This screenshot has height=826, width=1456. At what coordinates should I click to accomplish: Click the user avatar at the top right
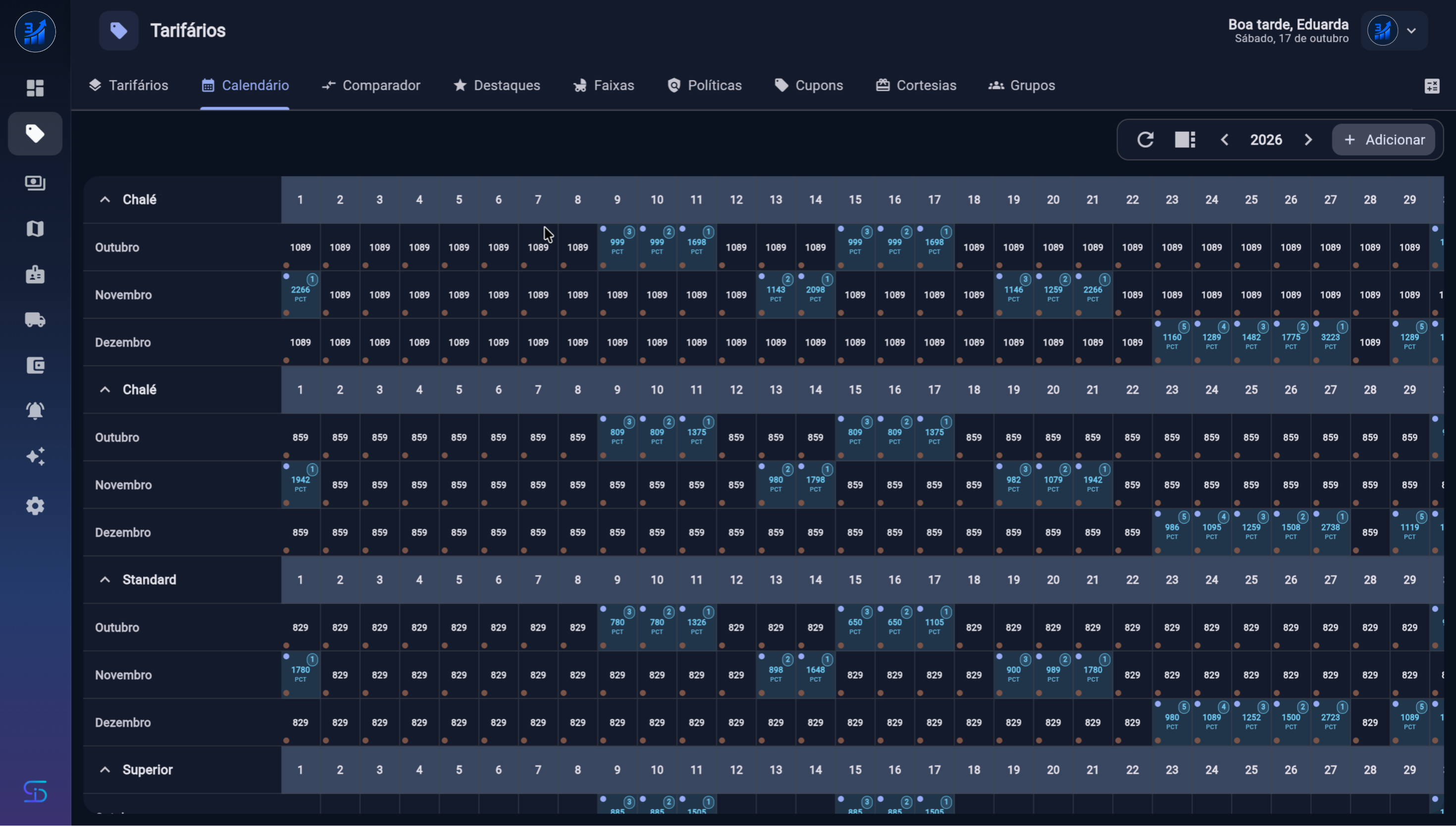(x=1382, y=31)
